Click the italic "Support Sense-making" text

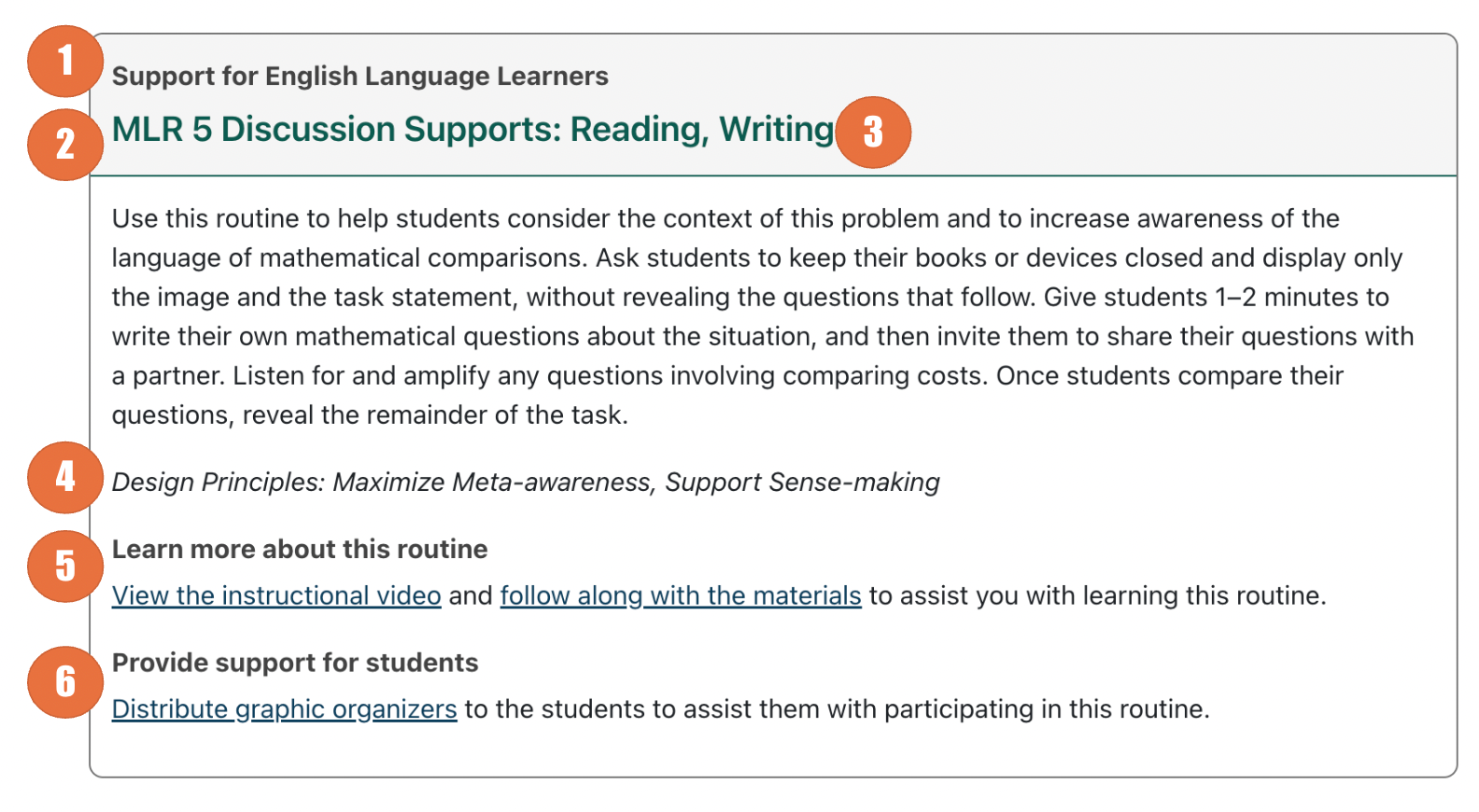[802, 483]
